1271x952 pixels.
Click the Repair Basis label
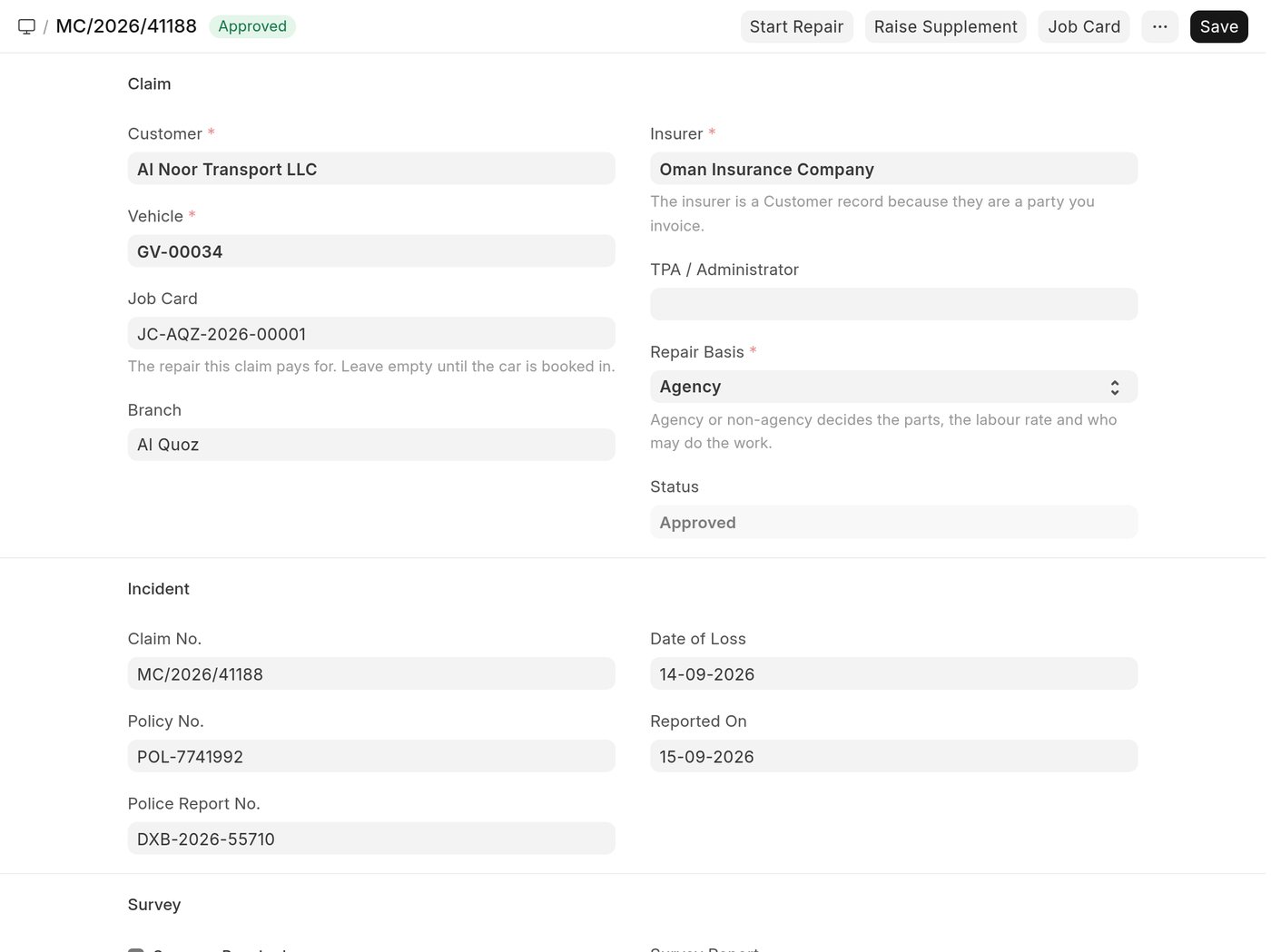(x=697, y=352)
